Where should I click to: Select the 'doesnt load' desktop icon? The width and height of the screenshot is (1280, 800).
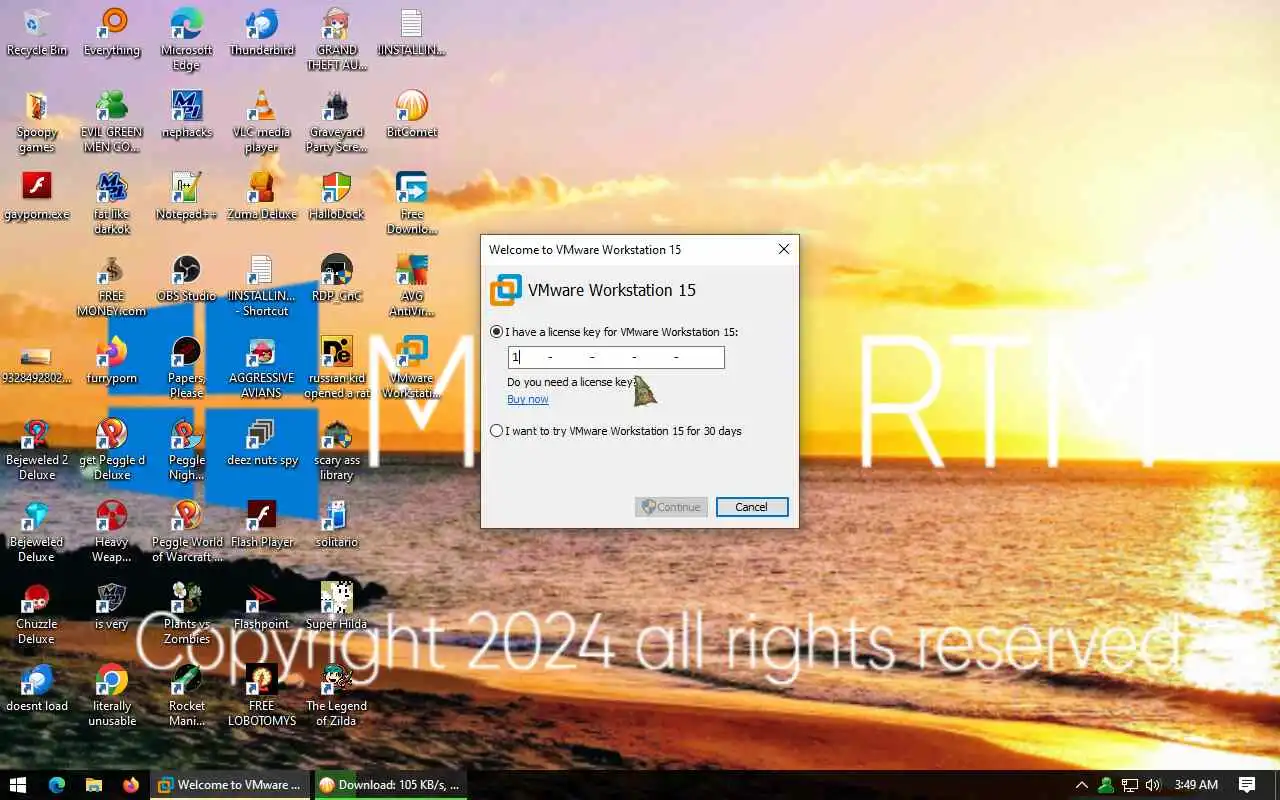(37, 688)
